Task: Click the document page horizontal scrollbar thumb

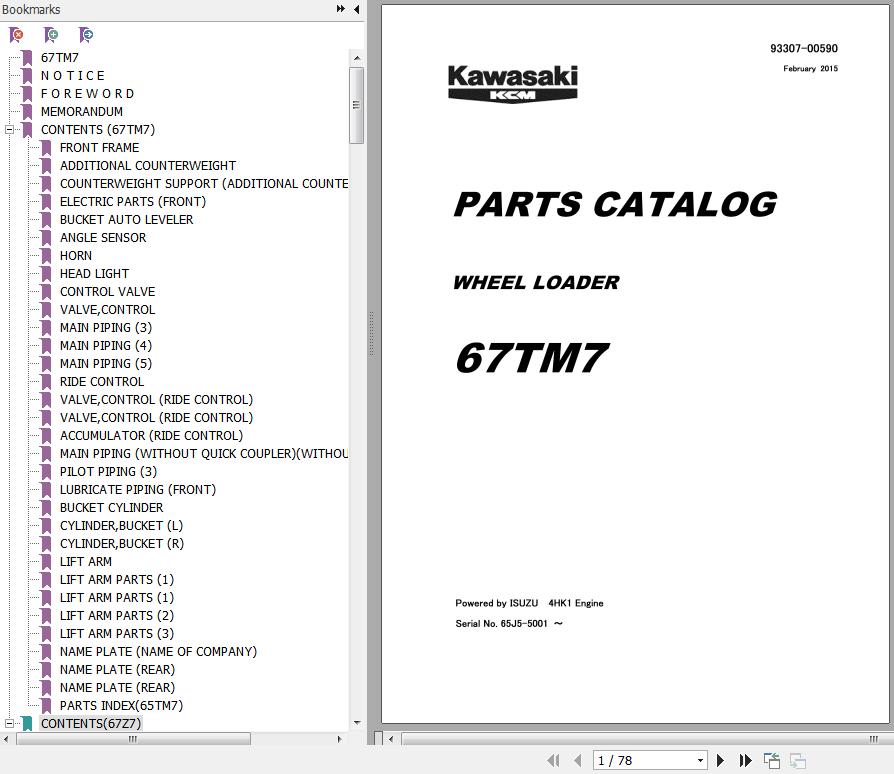Action: [647, 739]
